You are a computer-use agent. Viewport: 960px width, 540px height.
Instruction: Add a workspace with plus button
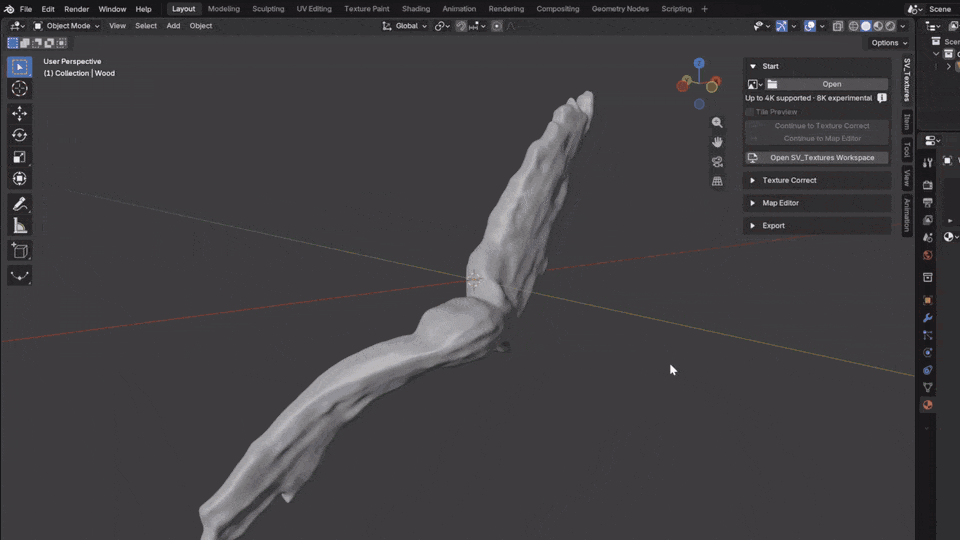(704, 9)
